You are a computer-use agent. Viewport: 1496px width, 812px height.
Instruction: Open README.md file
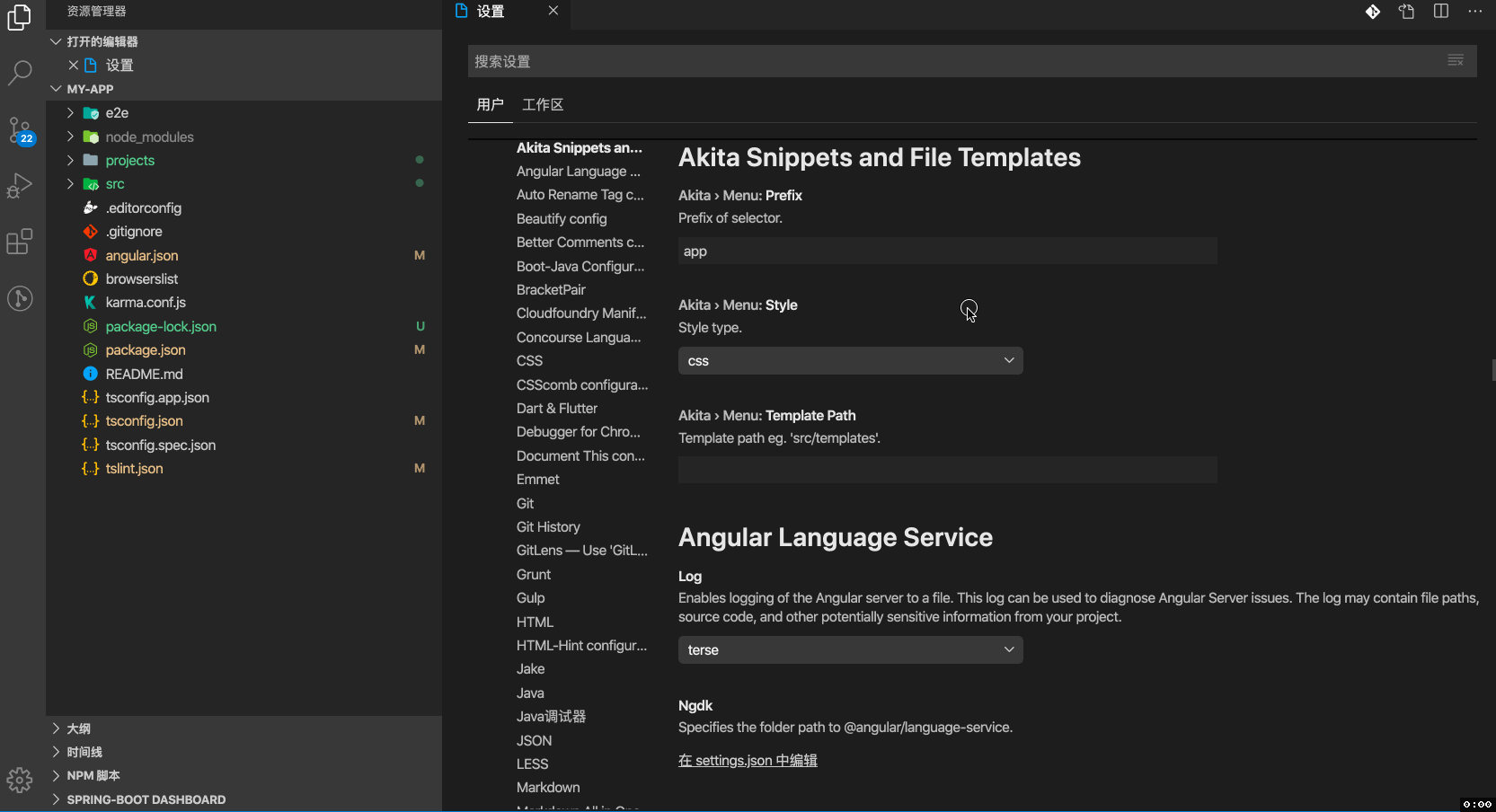tap(144, 374)
